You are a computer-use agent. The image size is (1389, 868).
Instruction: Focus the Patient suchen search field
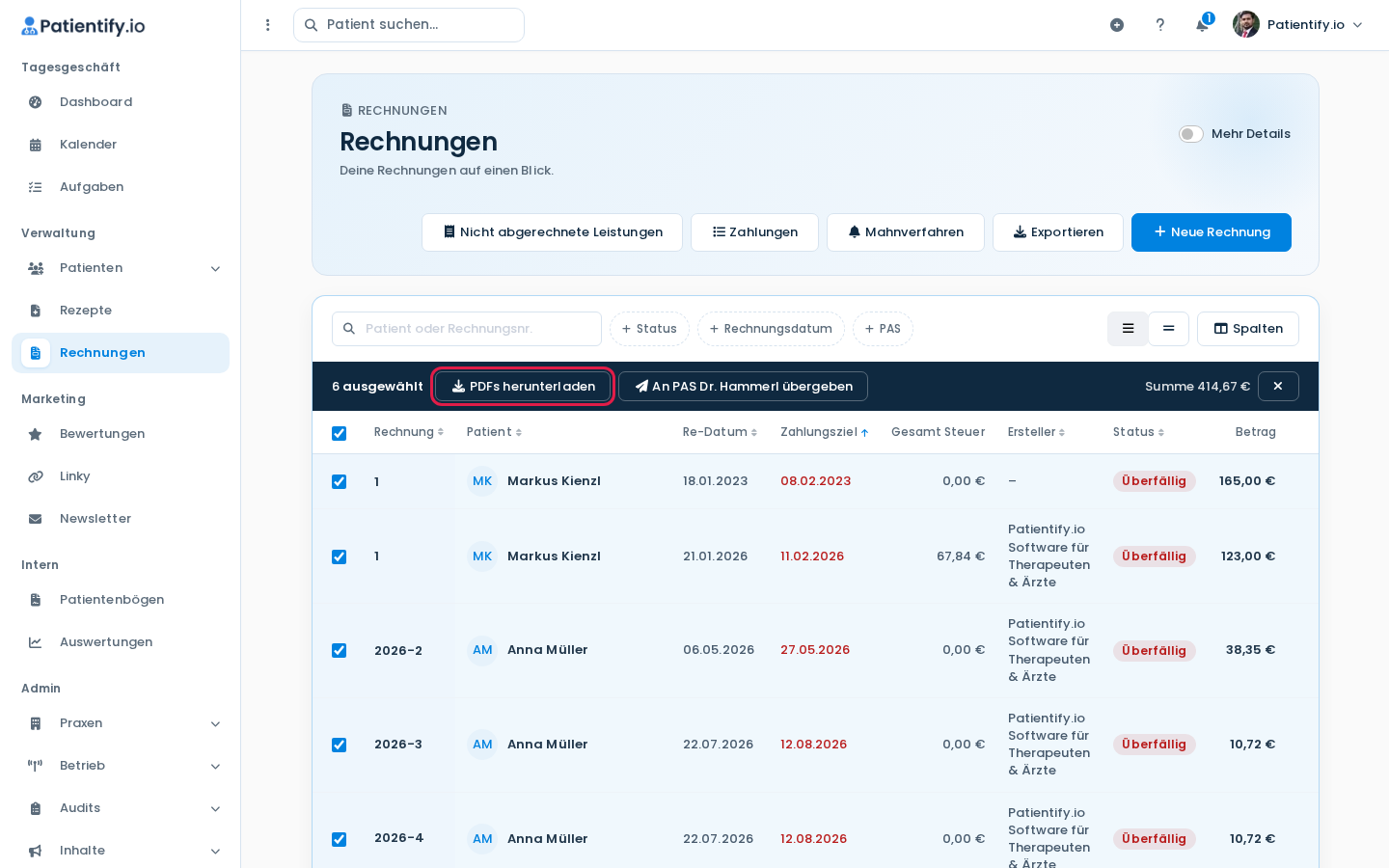pyautogui.click(x=409, y=25)
